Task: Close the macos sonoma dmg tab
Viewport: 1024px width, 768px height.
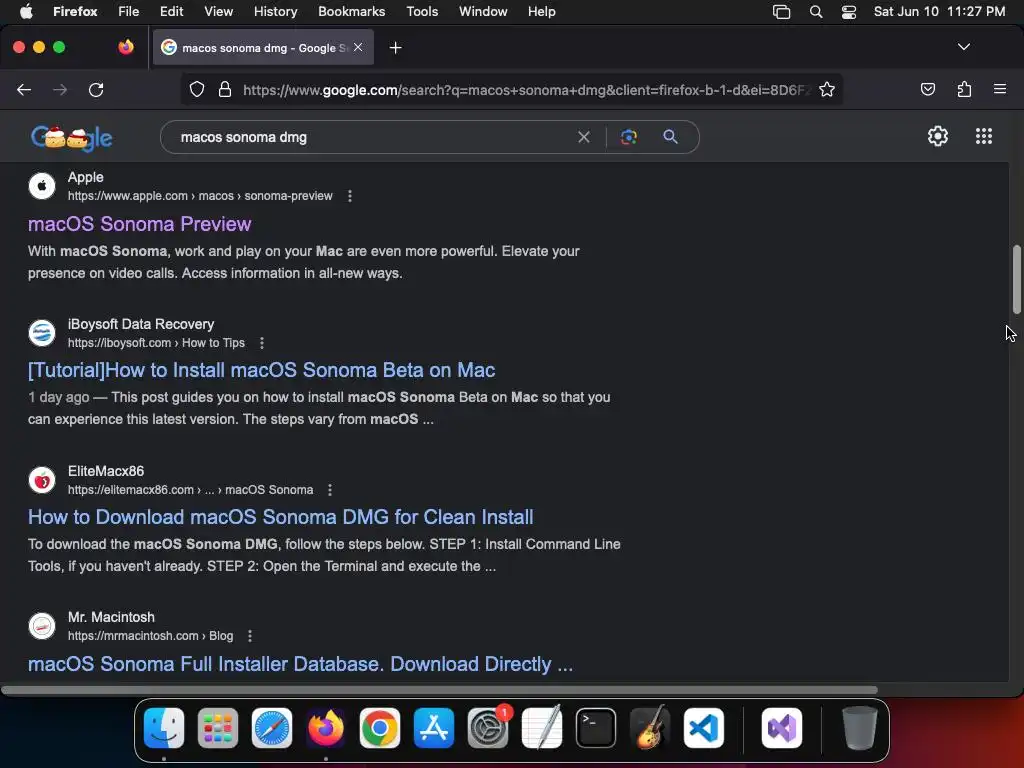Action: [x=358, y=47]
